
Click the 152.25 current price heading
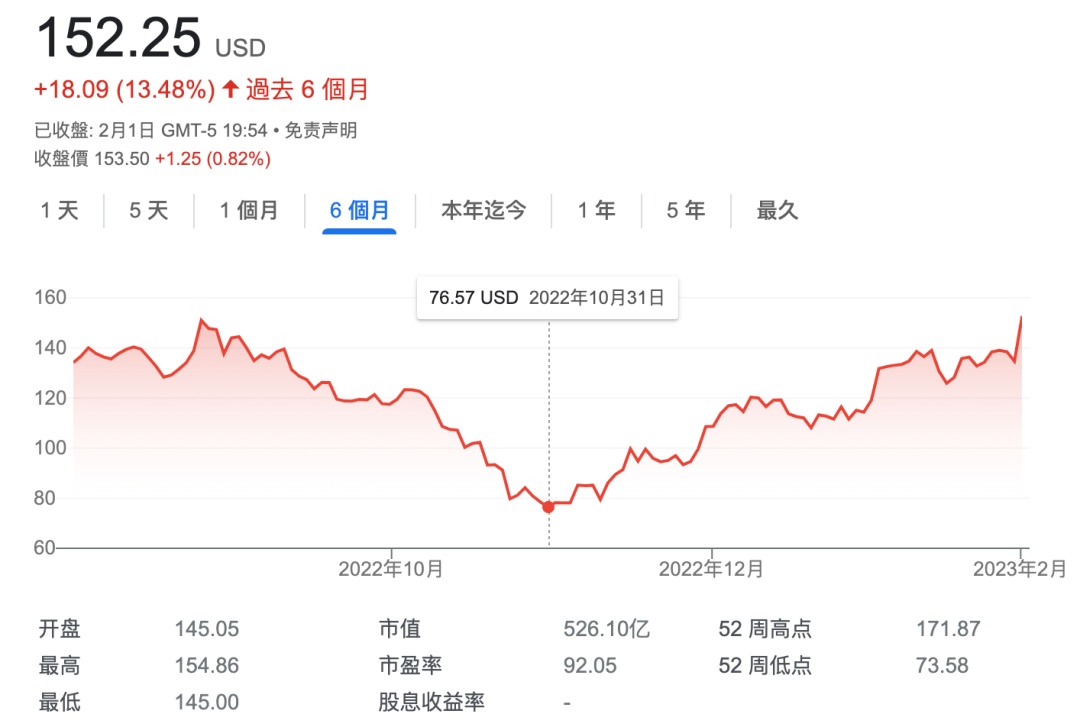118,40
